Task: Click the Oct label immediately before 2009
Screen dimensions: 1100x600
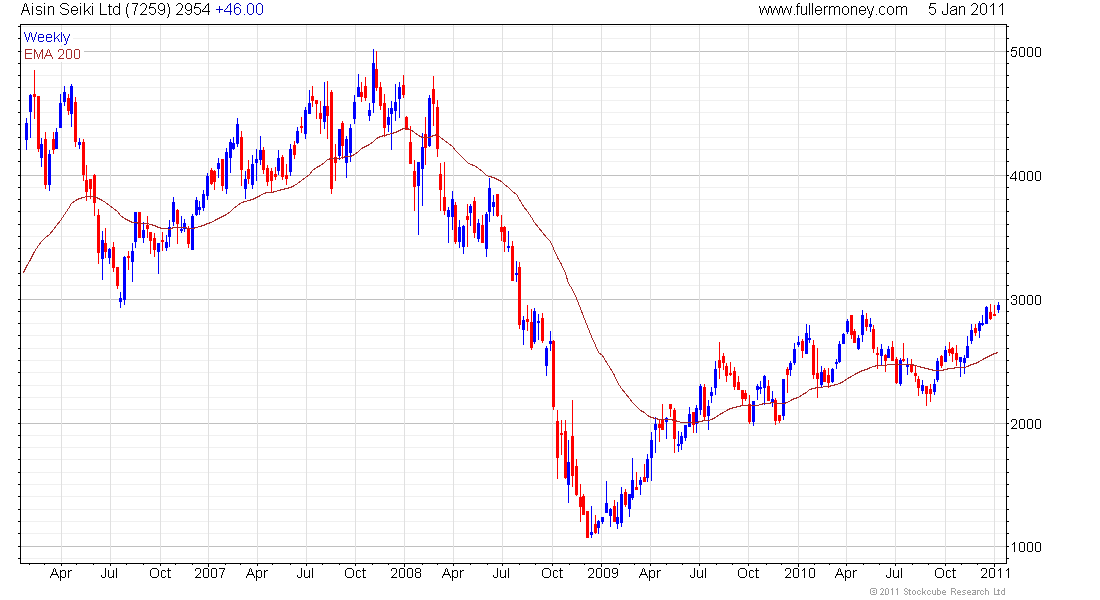Action: (x=552, y=573)
